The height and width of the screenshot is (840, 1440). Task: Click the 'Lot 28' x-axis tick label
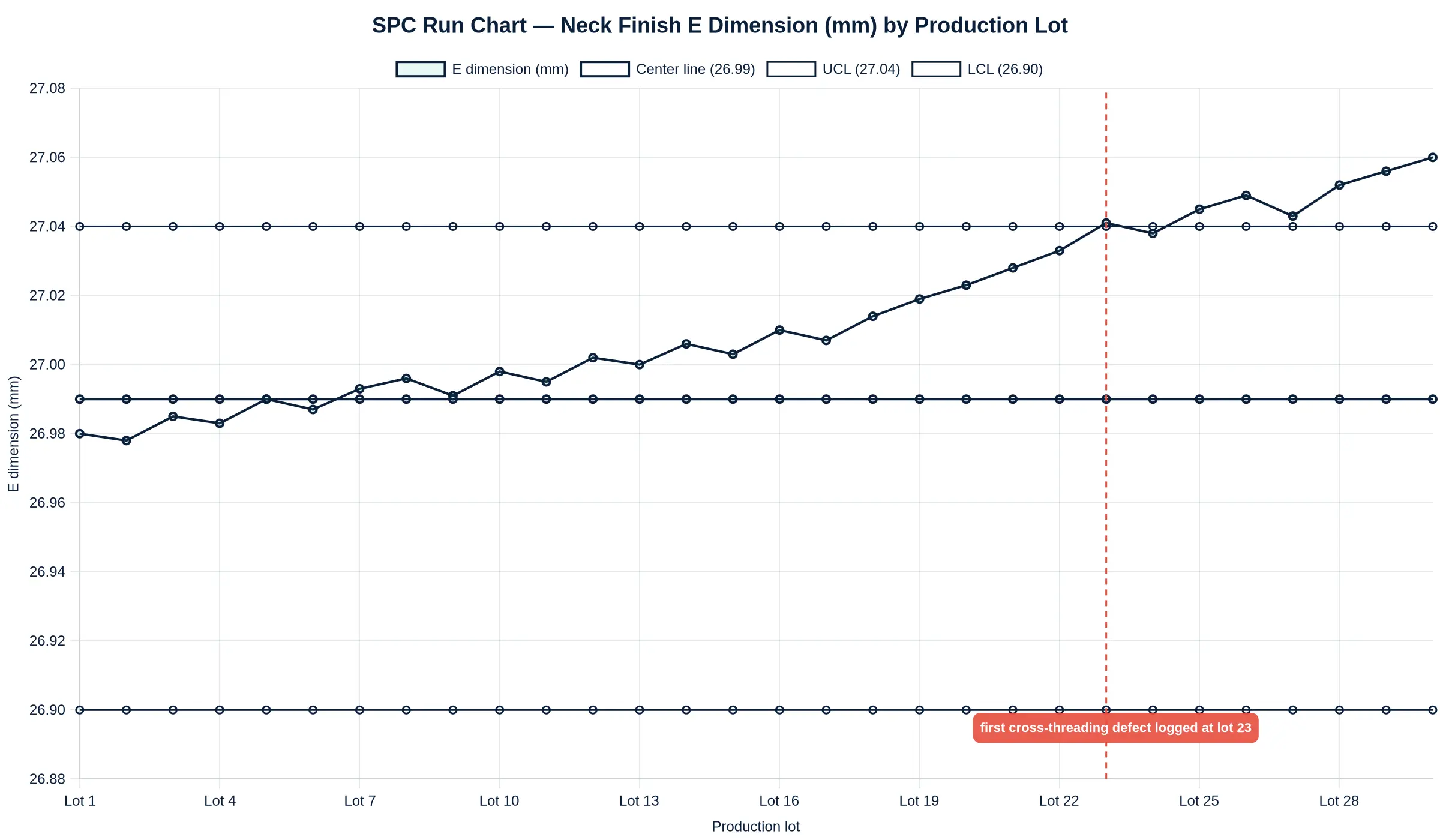1339,800
